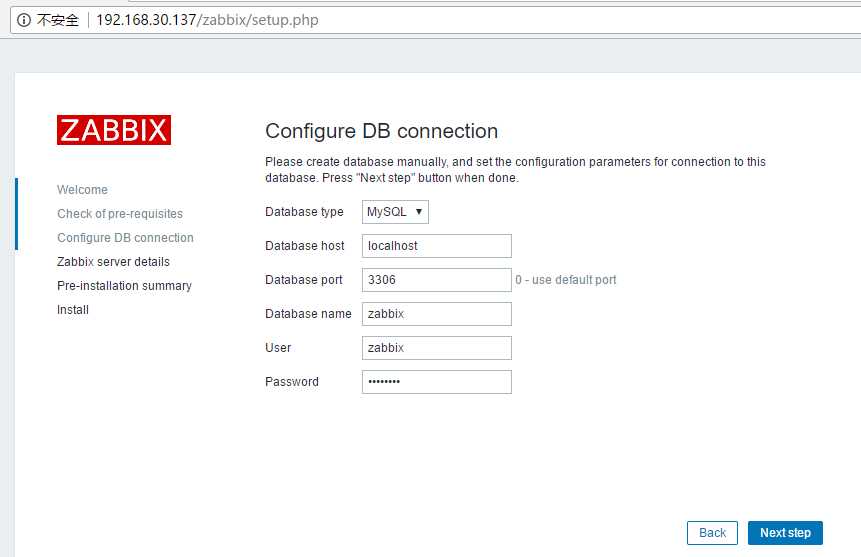
Task: Select Check of pre-requisites step
Action: (x=120, y=214)
